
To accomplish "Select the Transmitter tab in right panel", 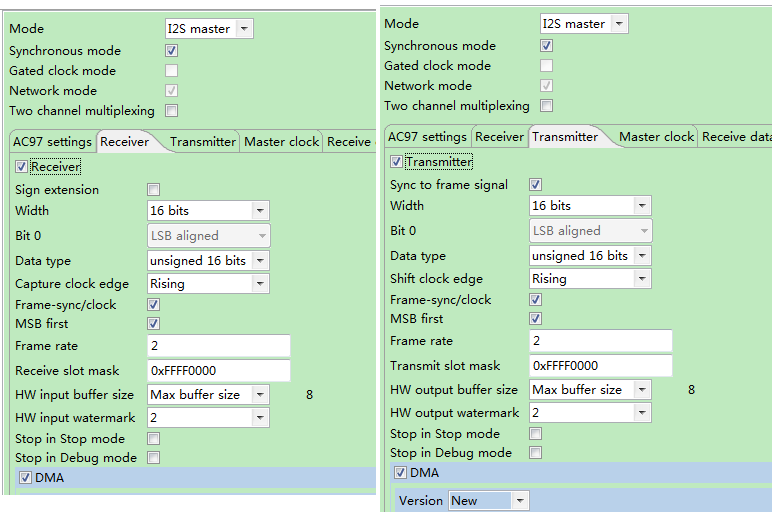I will [565, 137].
